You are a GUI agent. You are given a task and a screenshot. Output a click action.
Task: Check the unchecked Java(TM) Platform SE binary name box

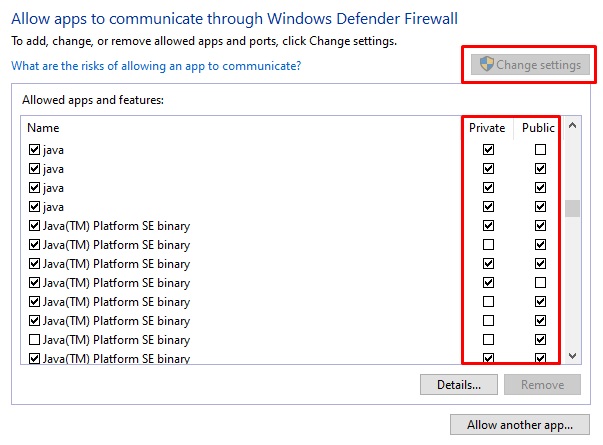35,340
